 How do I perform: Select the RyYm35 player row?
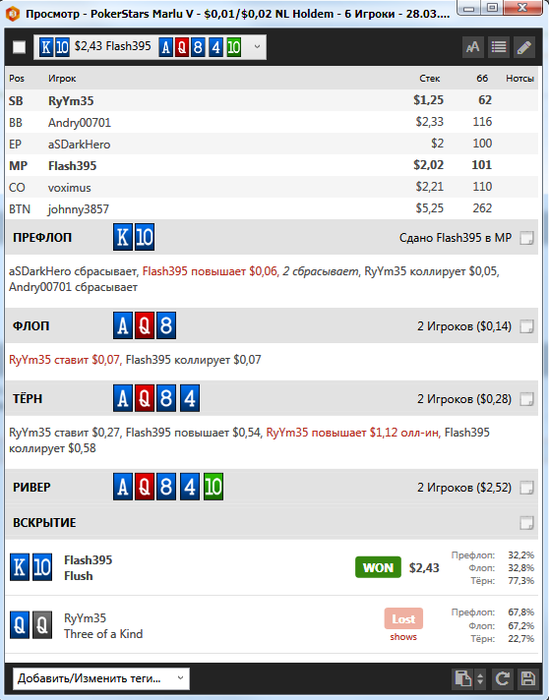(271, 100)
